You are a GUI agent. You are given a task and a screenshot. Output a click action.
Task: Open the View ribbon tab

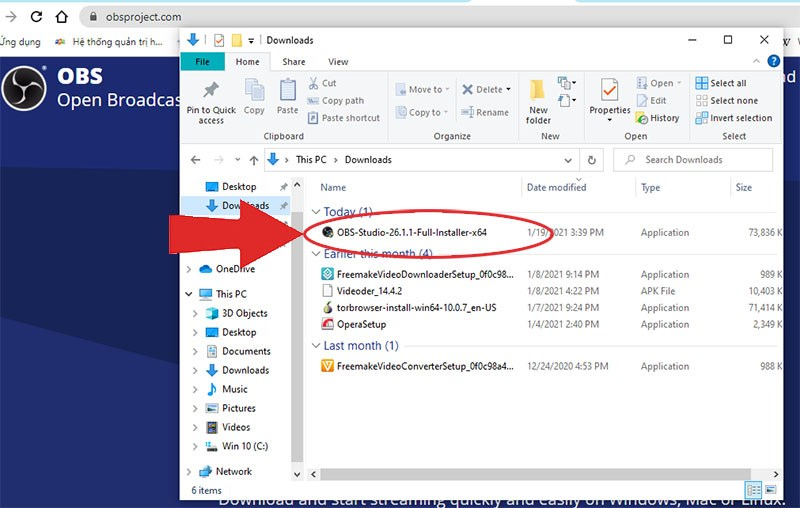(338, 62)
